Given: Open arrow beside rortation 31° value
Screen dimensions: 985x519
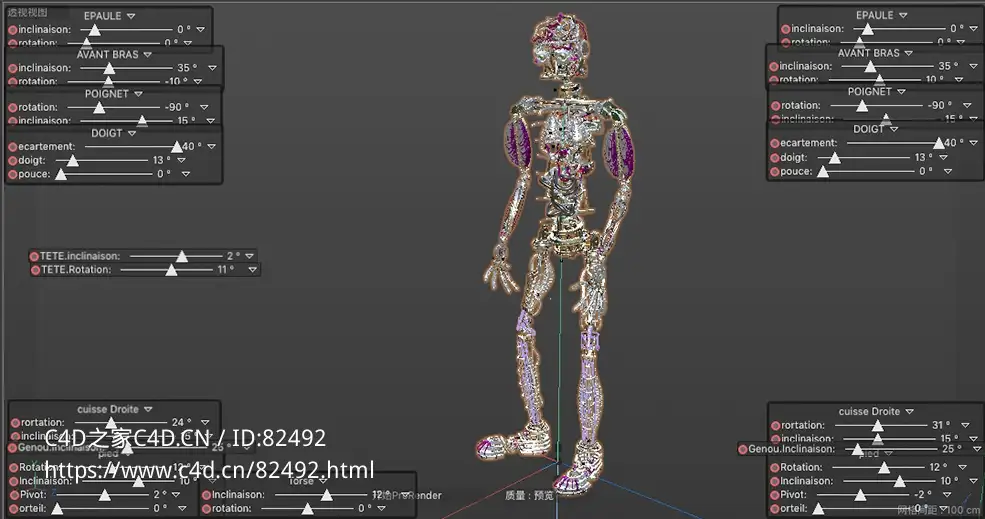Looking at the screenshot, I should pyautogui.click(x=966, y=425).
